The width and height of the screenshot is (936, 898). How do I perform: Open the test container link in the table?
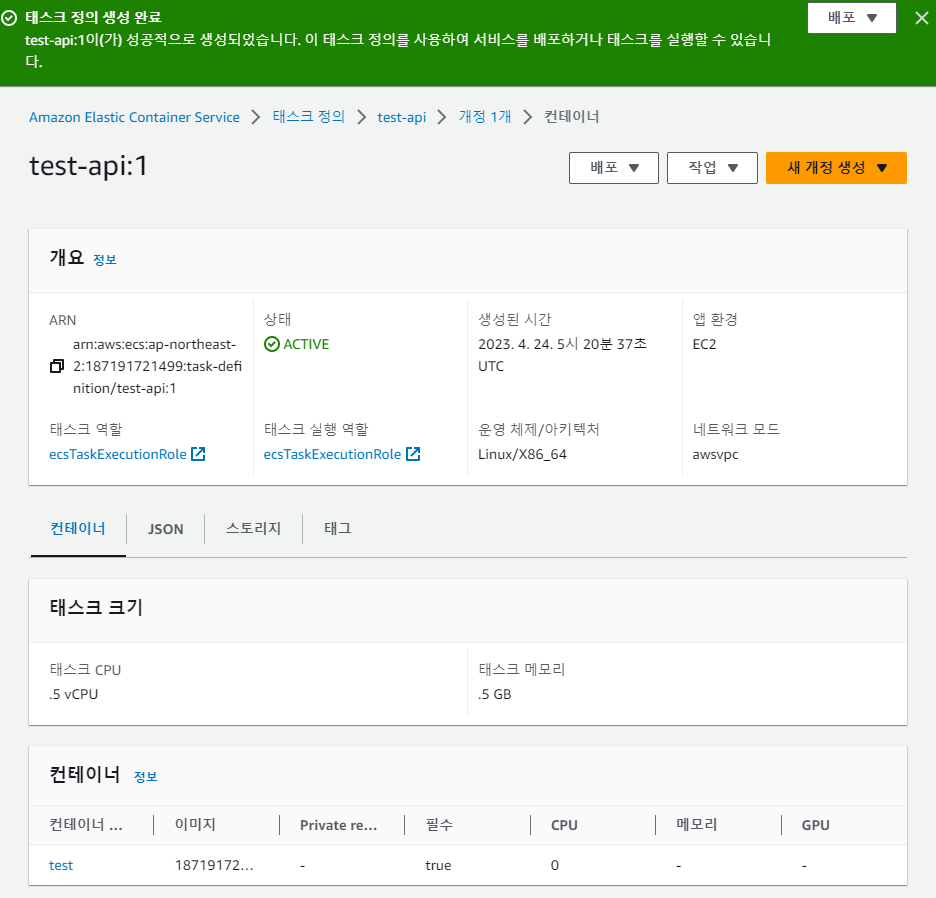(x=61, y=865)
